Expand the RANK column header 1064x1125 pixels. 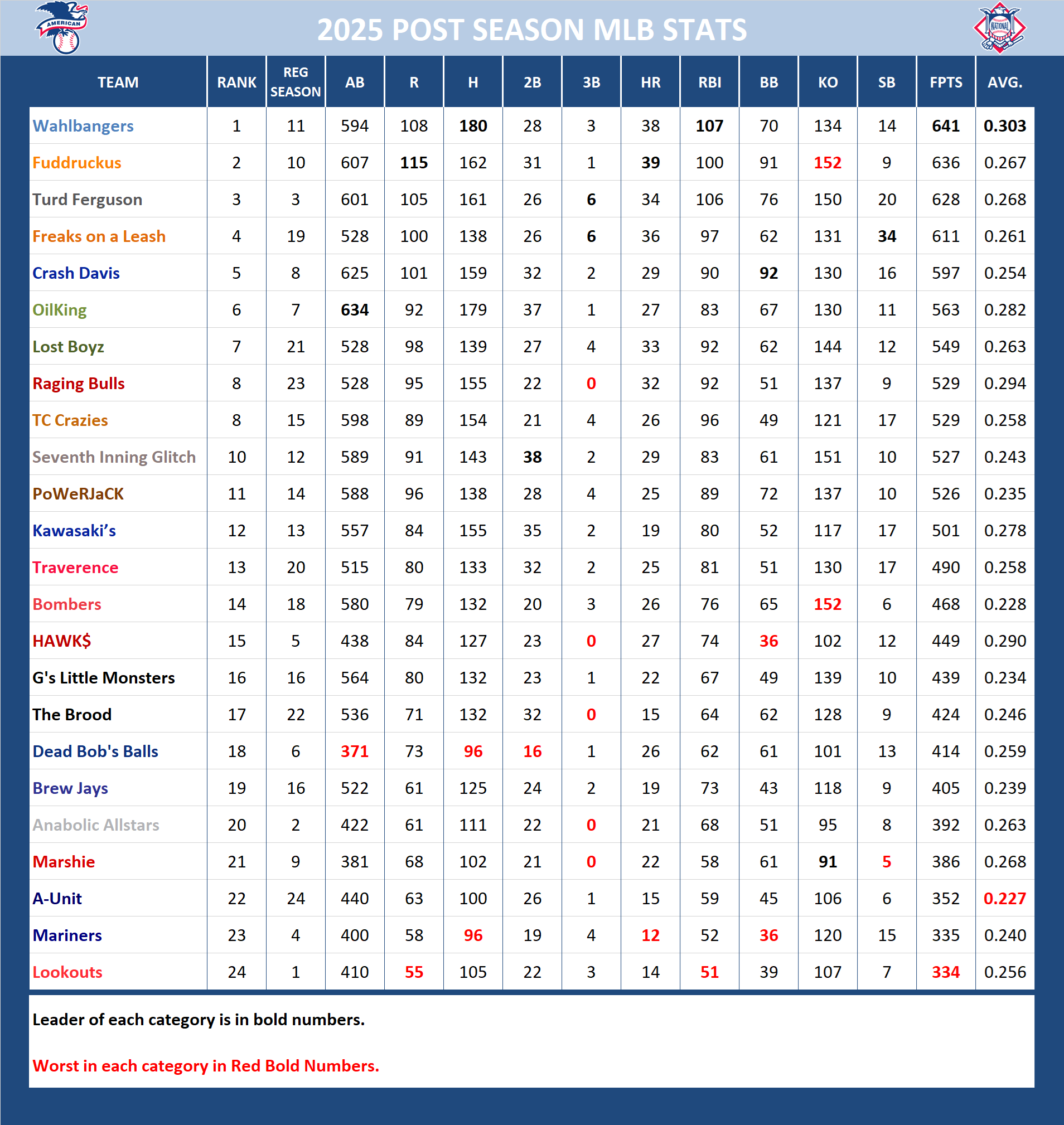coord(236,82)
